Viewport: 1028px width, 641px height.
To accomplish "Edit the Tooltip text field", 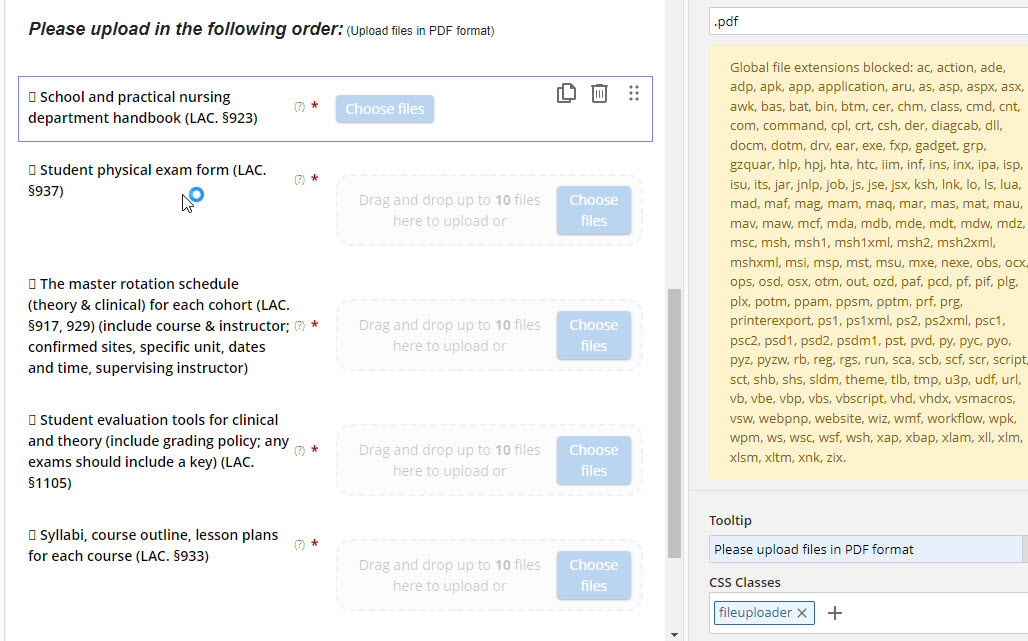I will [x=865, y=549].
